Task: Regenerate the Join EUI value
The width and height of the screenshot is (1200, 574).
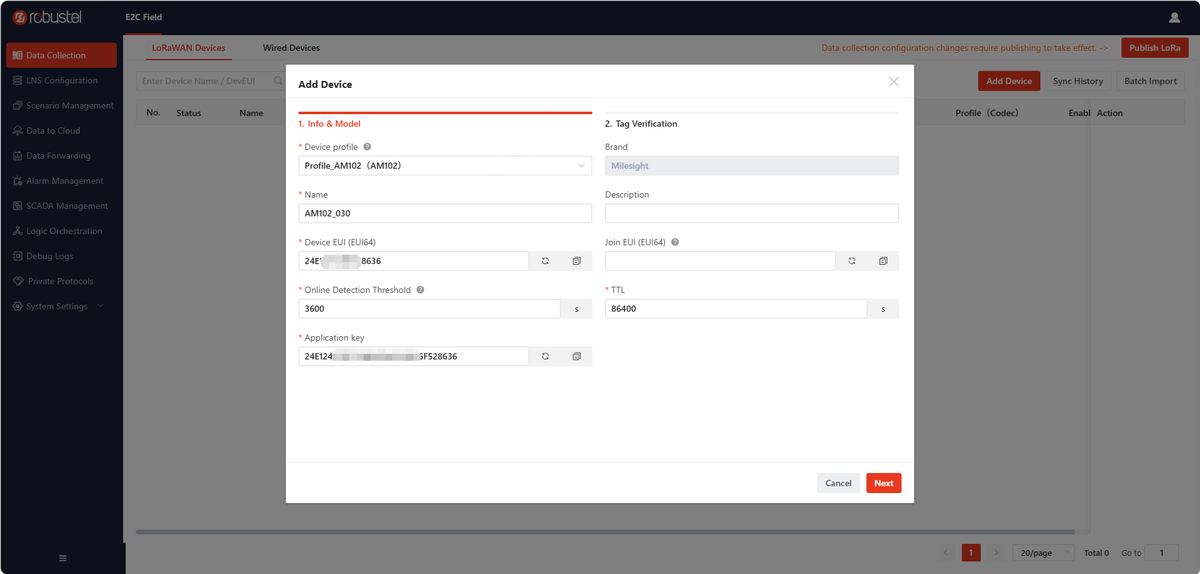Action: 852,261
